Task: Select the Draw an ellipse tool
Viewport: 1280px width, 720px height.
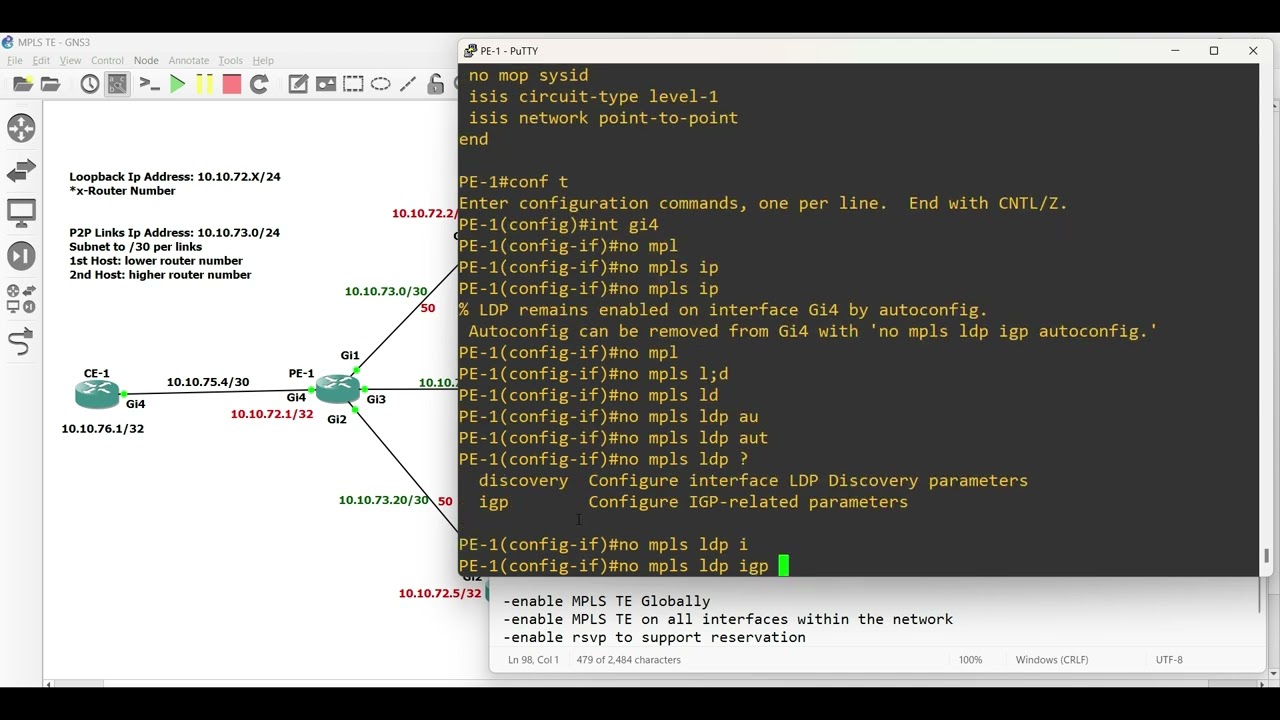Action: 381,85
